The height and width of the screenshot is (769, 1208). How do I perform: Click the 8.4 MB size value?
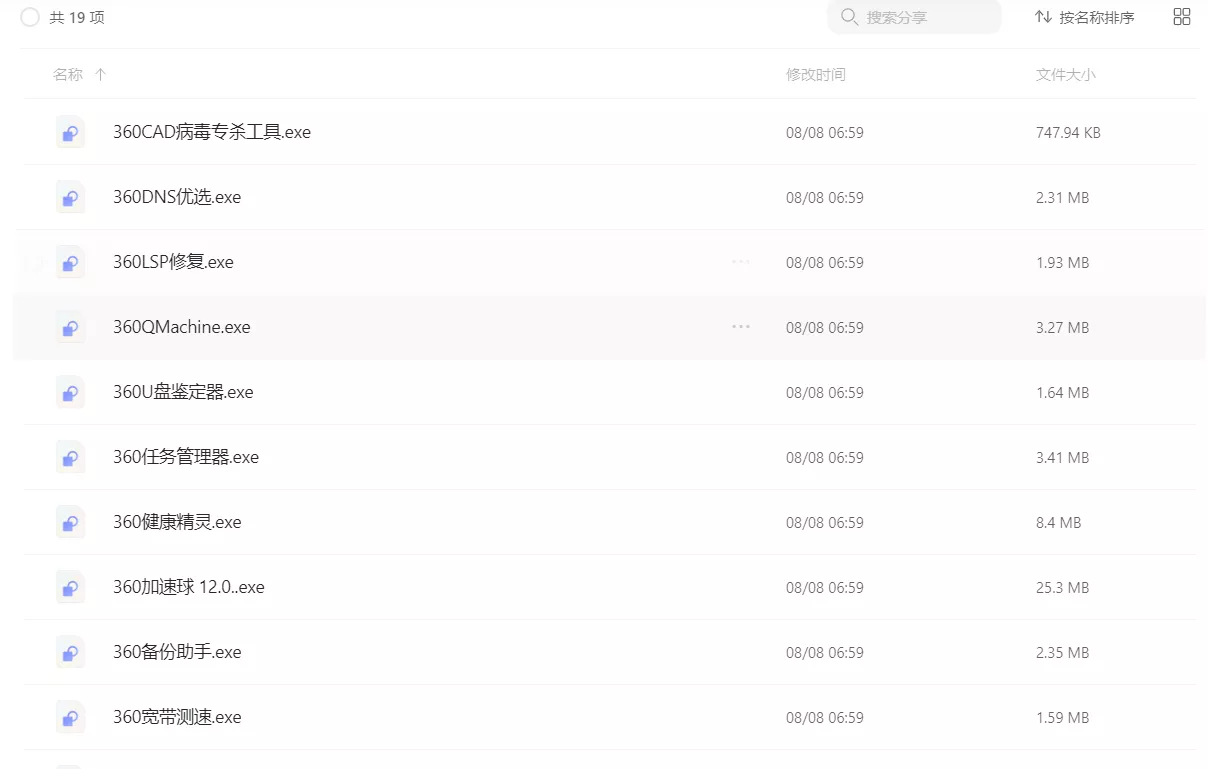pos(1058,522)
